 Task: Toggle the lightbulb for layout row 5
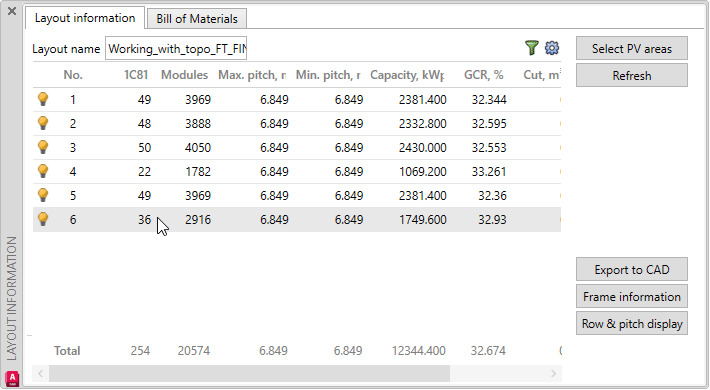(x=43, y=195)
